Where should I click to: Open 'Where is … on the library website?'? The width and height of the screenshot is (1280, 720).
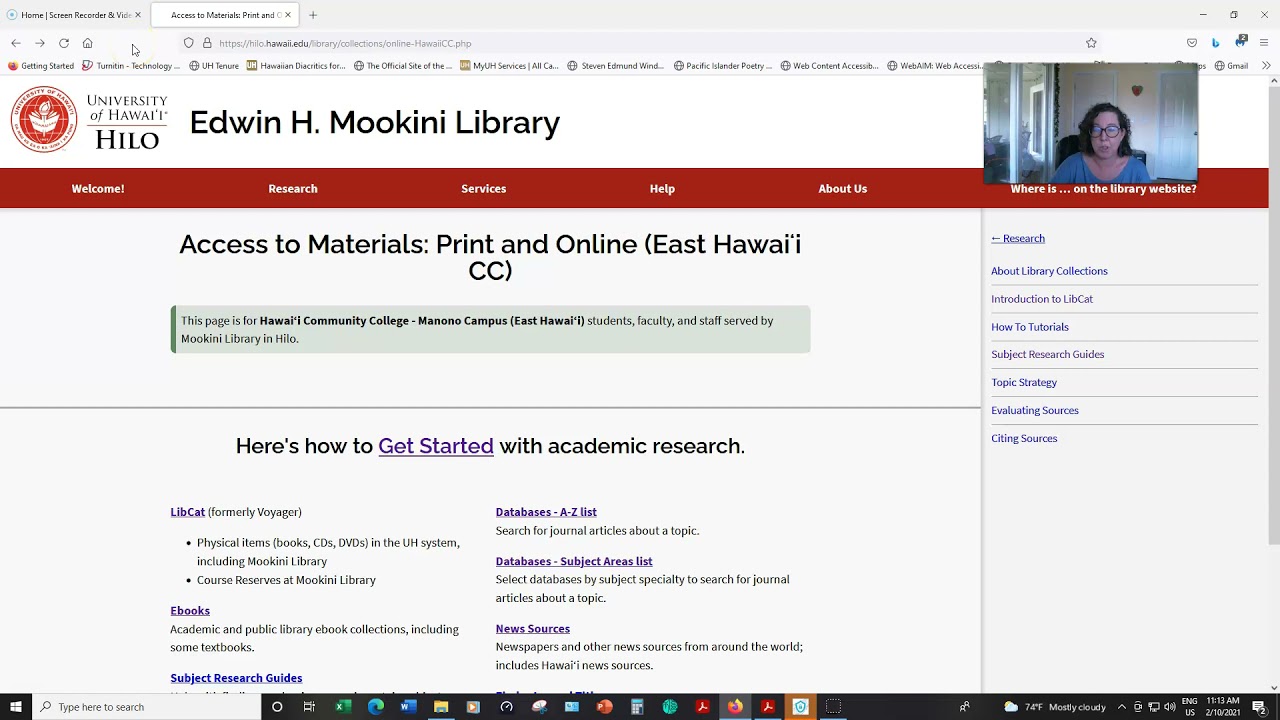pyautogui.click(x=1103, y=188)
